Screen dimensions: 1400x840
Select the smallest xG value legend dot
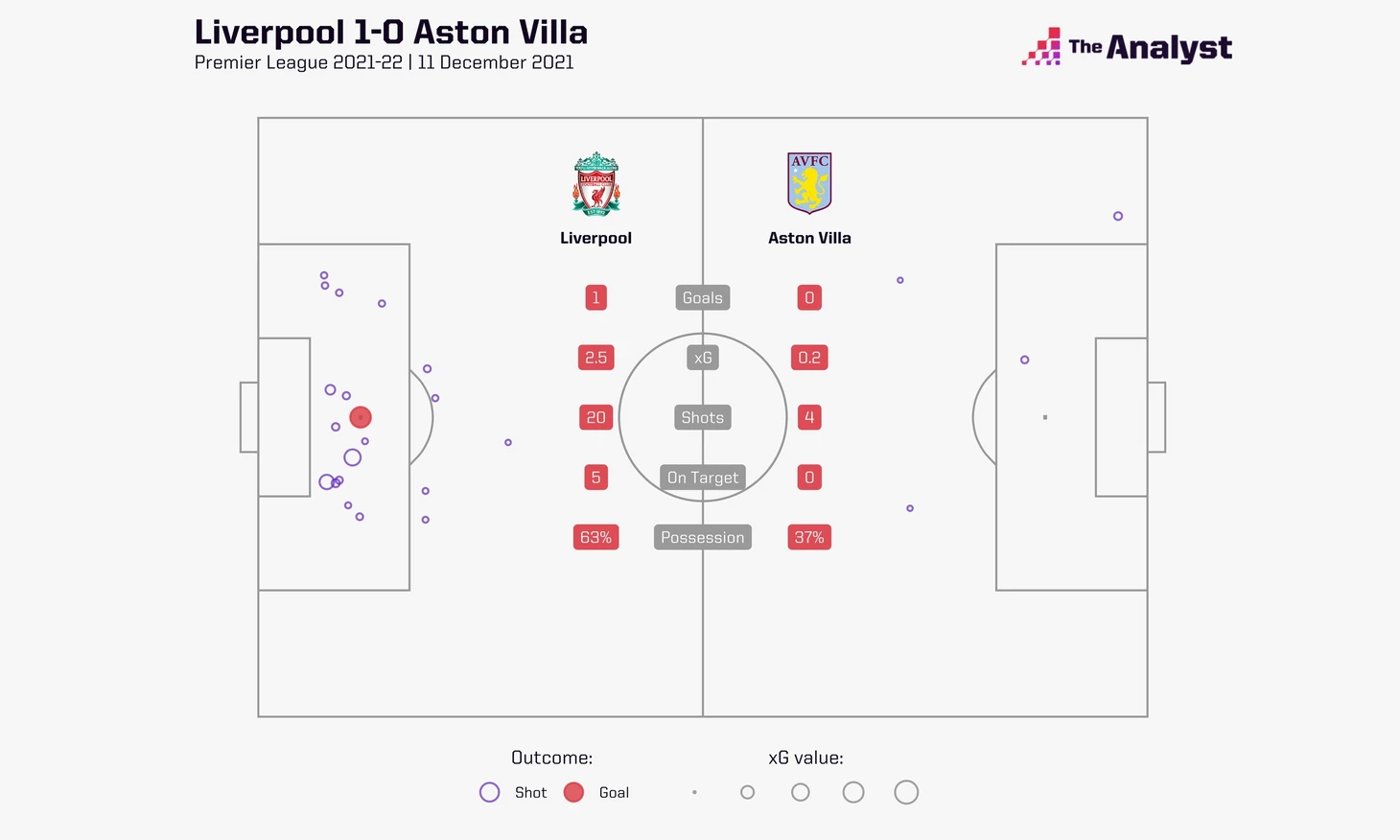[x=694, y=792]
